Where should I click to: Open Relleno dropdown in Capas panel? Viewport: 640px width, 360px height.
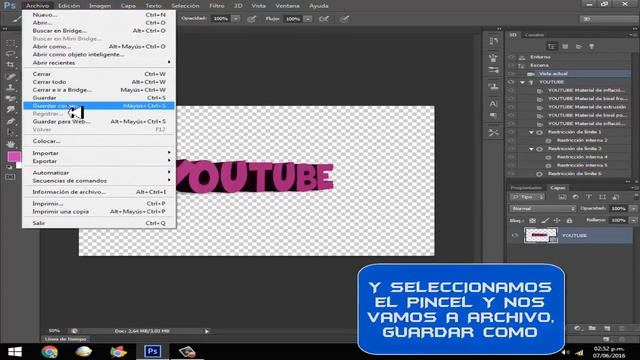point(633,220)
